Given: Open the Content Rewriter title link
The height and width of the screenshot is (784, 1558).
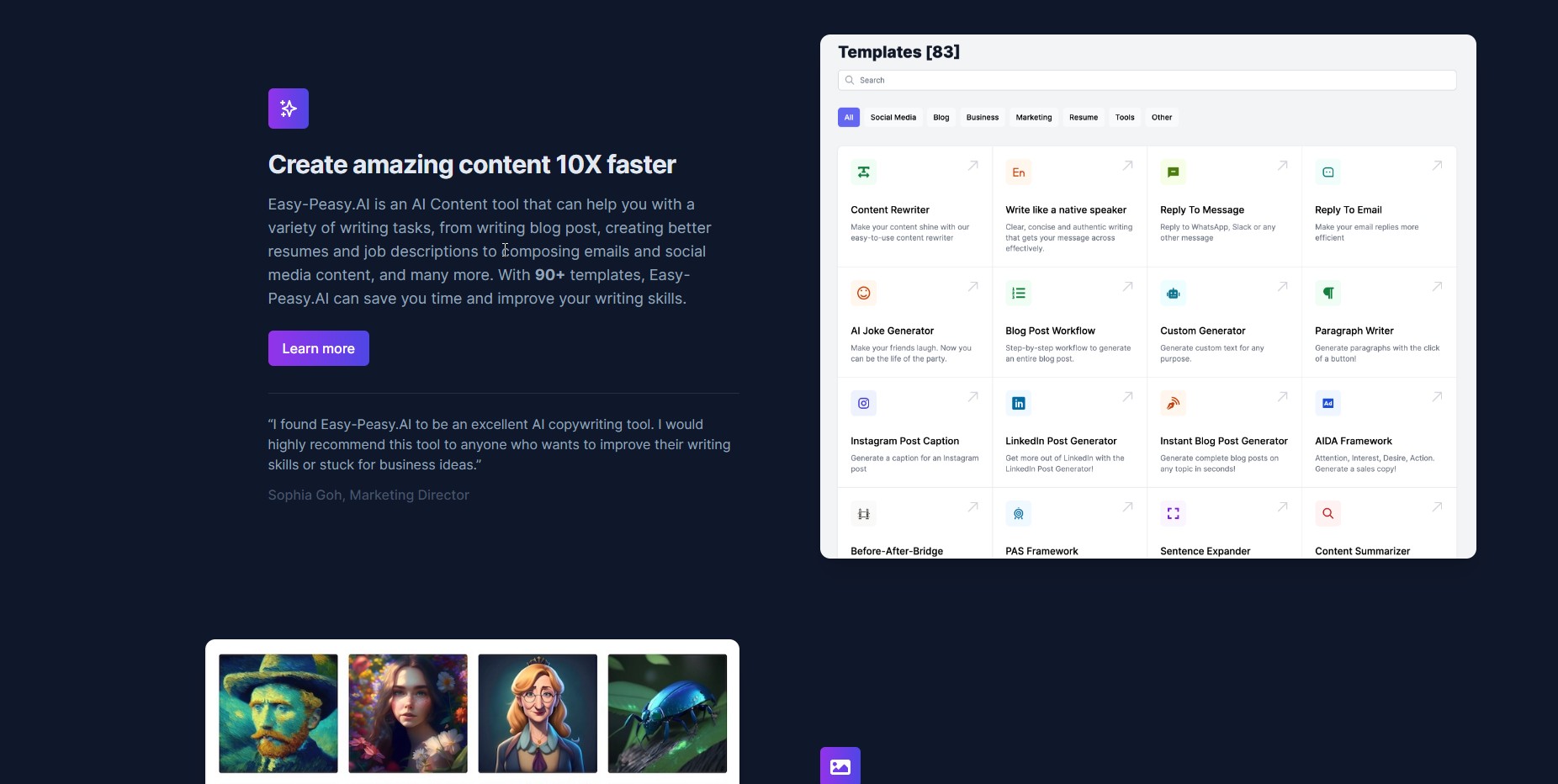Looking at the screenshot, I should click(x=890, y=210).
